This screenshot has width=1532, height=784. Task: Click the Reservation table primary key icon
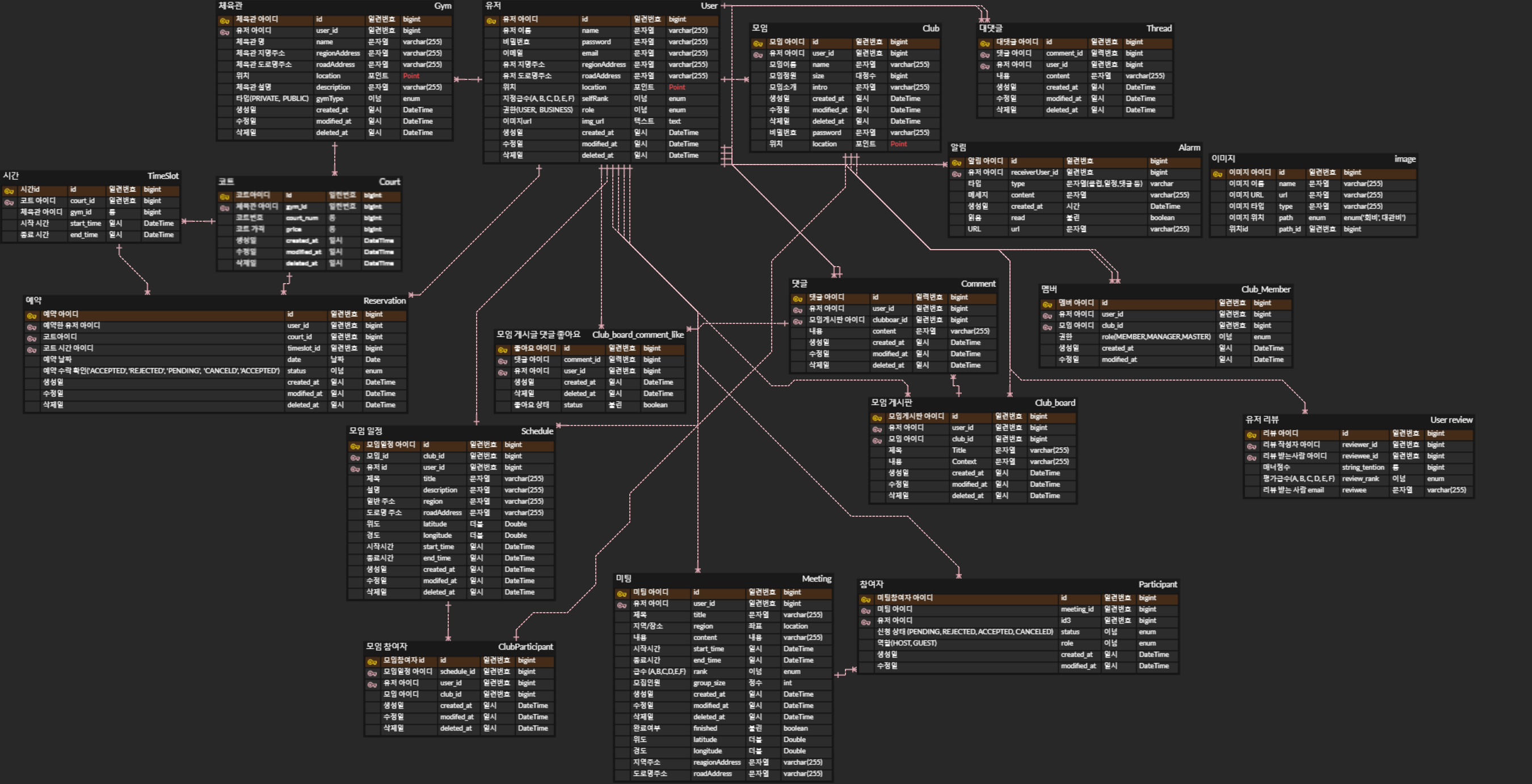pos(32,315)
